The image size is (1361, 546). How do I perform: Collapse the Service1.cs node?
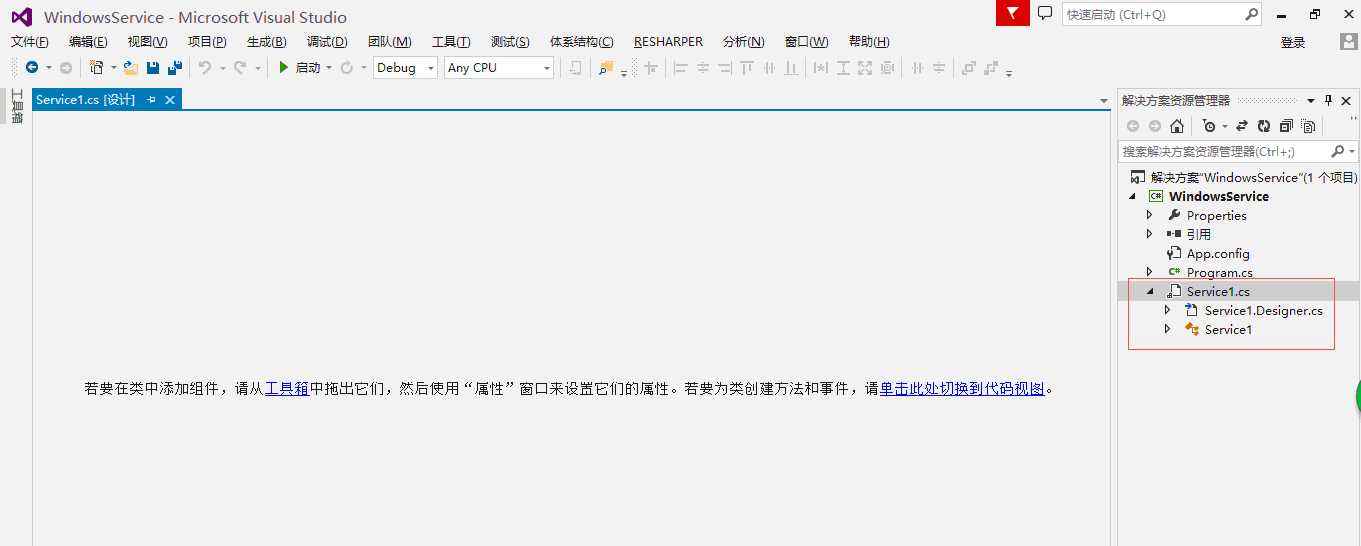1150,291
